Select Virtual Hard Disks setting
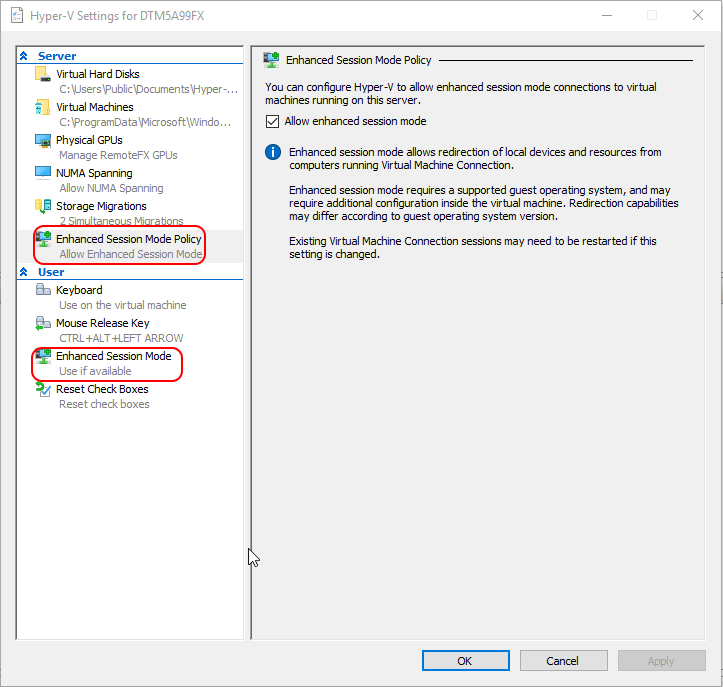 (x=98, y=74)
